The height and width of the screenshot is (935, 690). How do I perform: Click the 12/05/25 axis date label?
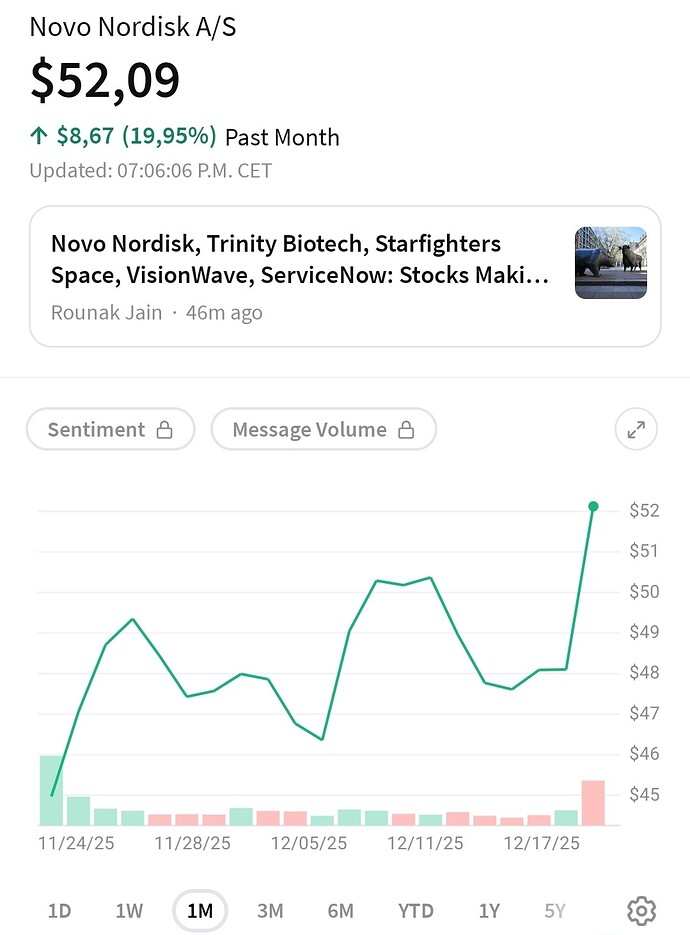click(307, 843)
